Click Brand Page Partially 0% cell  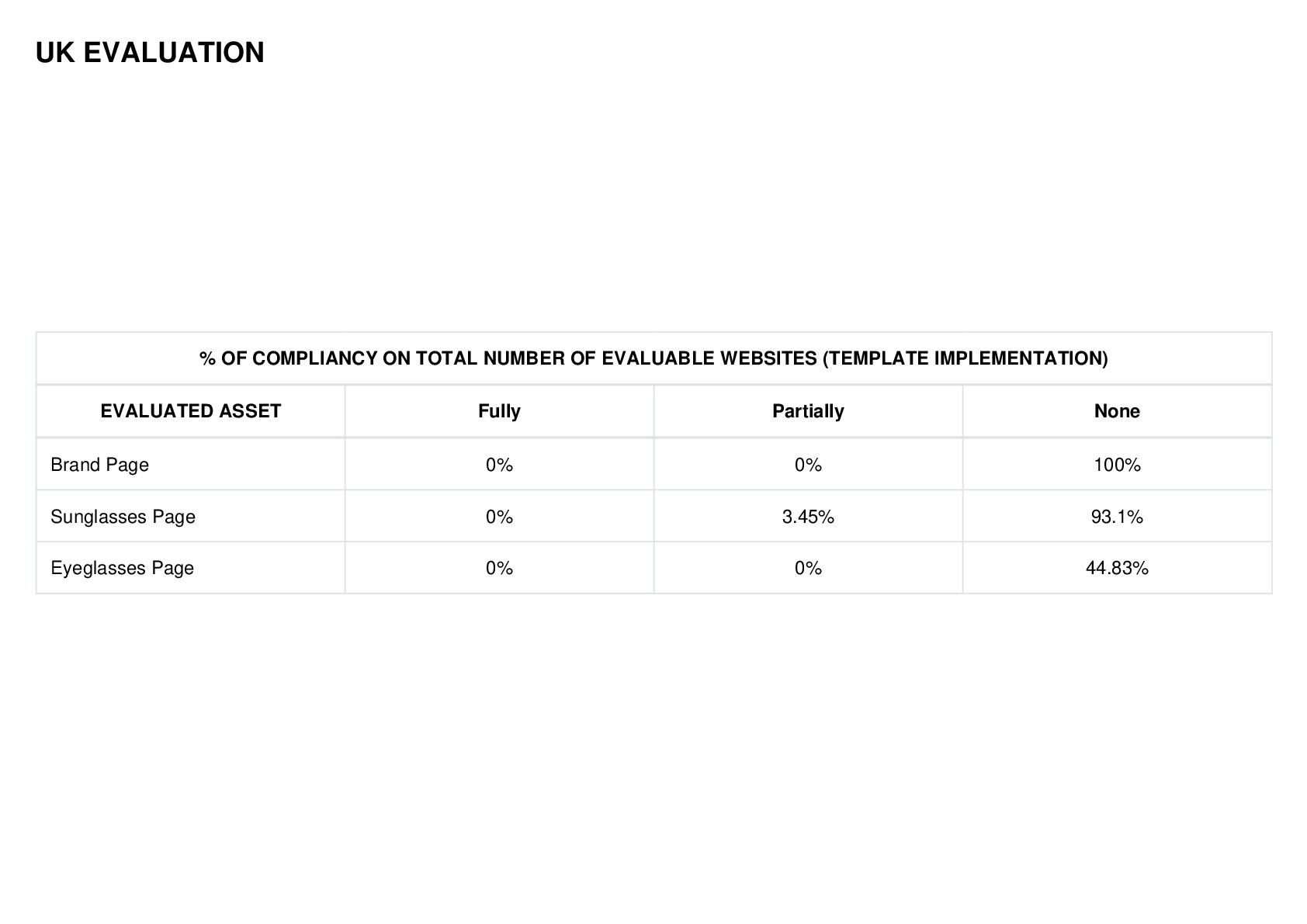(x=808, y=465)
